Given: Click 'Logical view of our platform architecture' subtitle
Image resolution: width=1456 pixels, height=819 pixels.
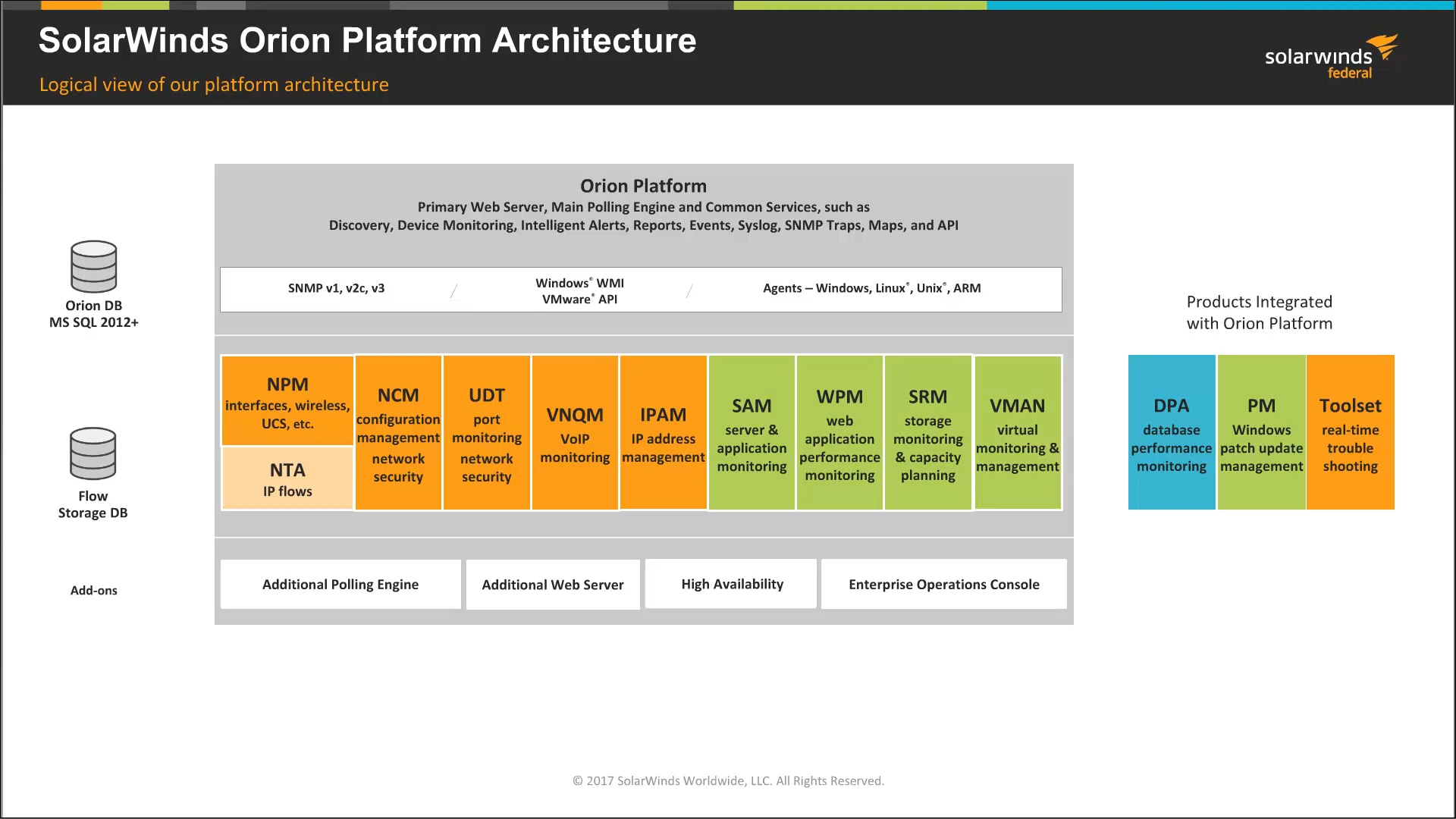Looking at the screenshot, I should (214, 84).
